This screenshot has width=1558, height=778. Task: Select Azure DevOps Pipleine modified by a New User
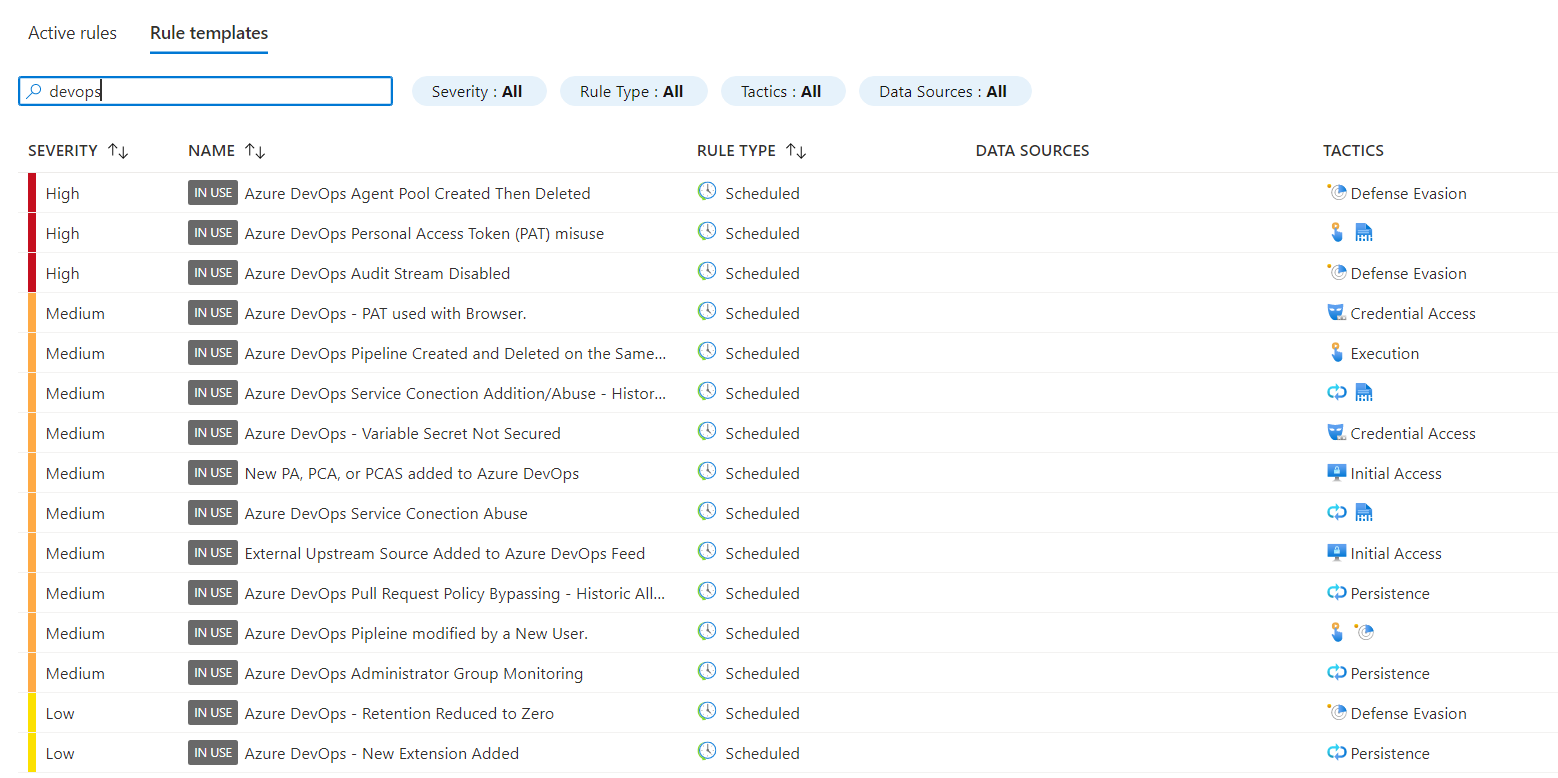click(416, 633)
